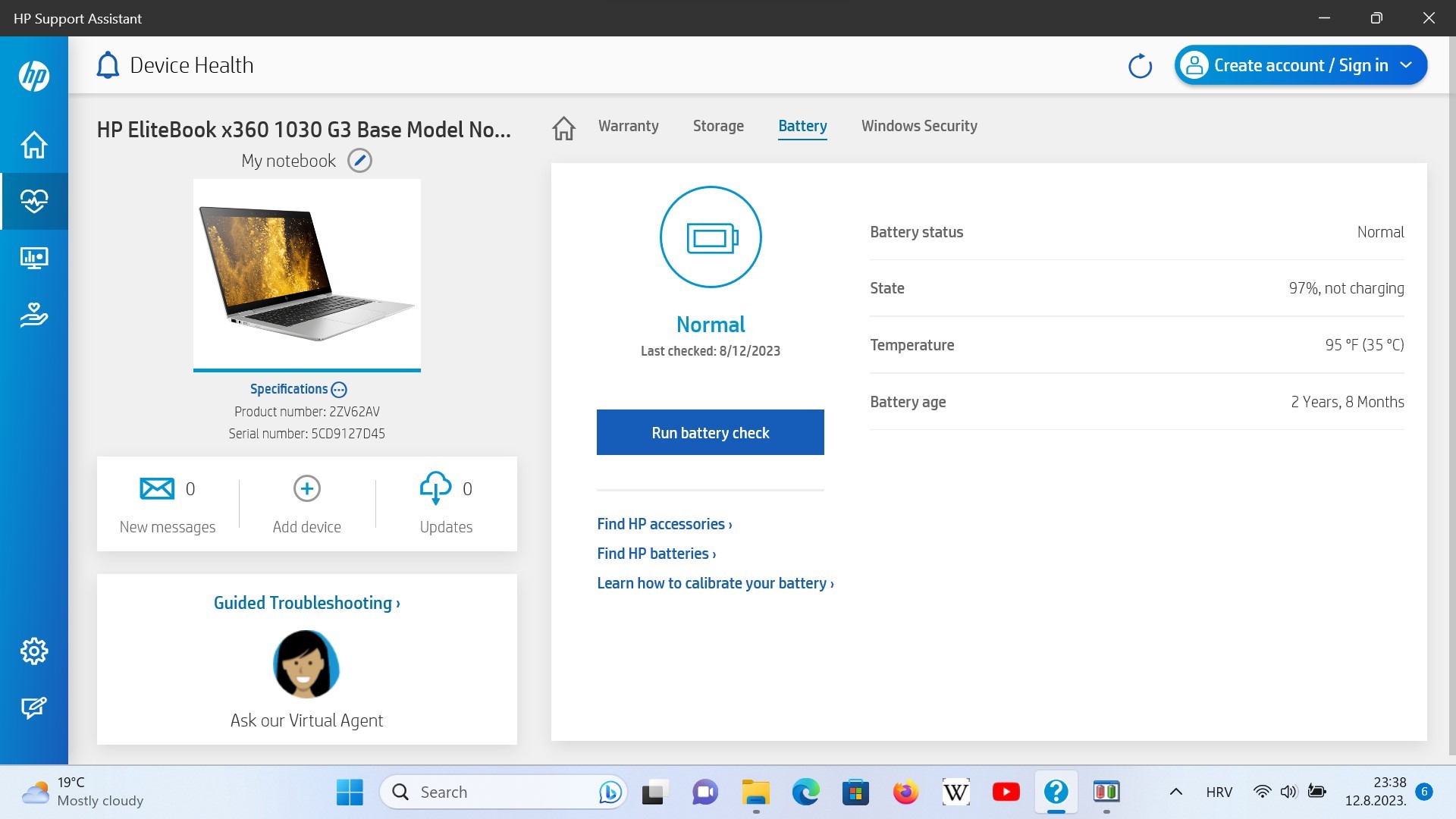Open the support hand-heart sidebar icon
Viewport: 1456px width, 819px height.
click(34, 315)
